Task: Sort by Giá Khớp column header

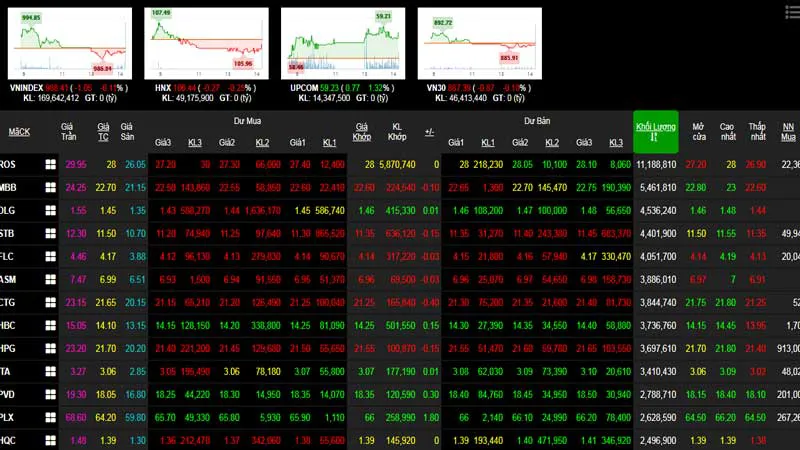Action: (362, 132)
